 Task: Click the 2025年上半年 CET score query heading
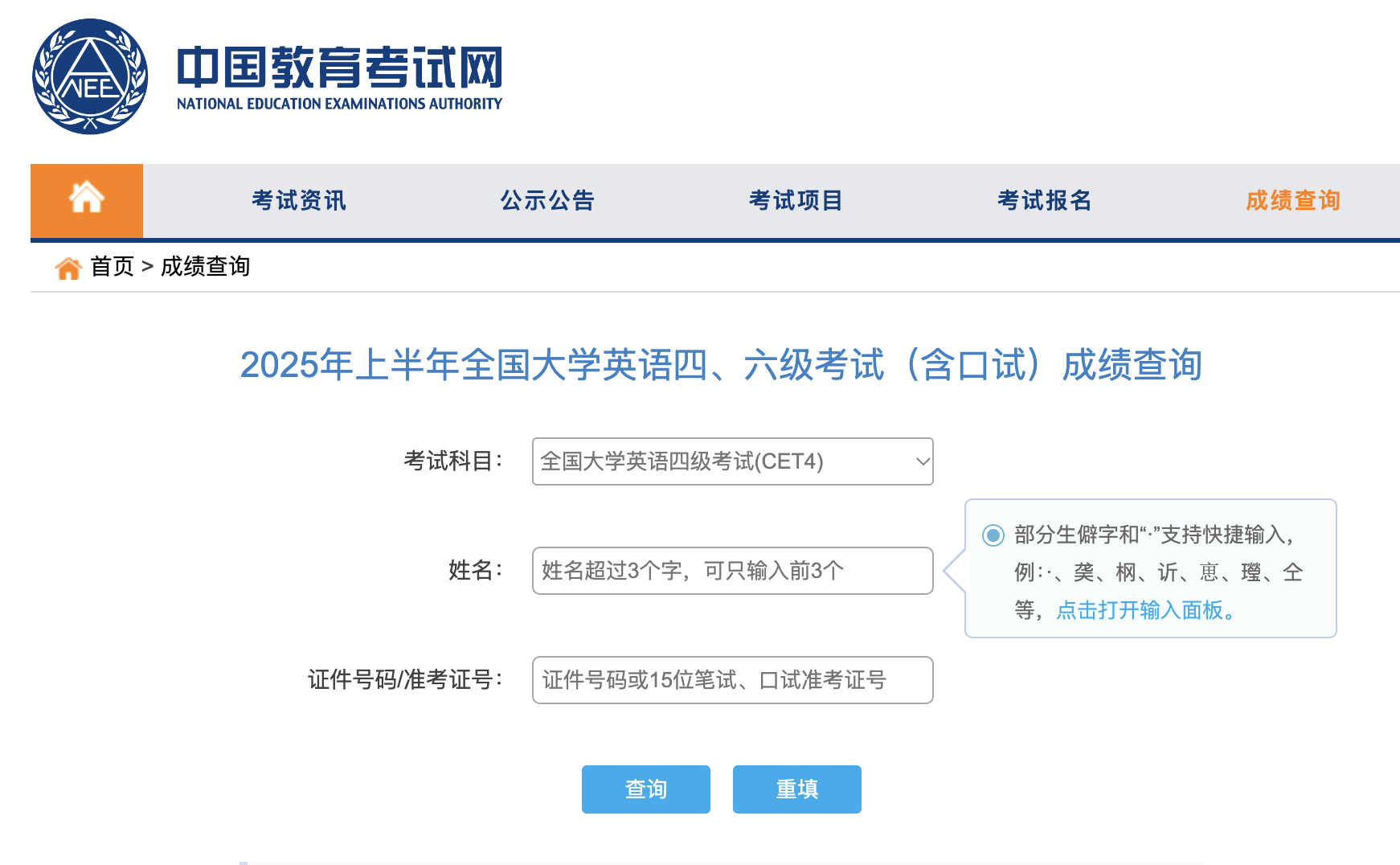(x=721, y=365)
